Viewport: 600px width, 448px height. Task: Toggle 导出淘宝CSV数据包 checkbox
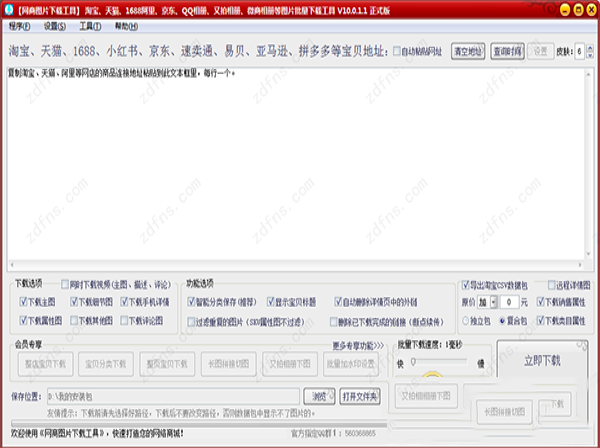point(465,285)
